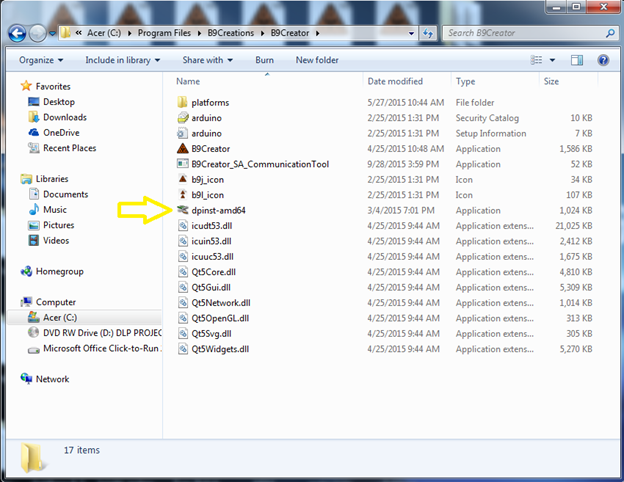Select Program Files in the address breadcrumb
This screenshot has height=482, width=624.
(164, 33)
